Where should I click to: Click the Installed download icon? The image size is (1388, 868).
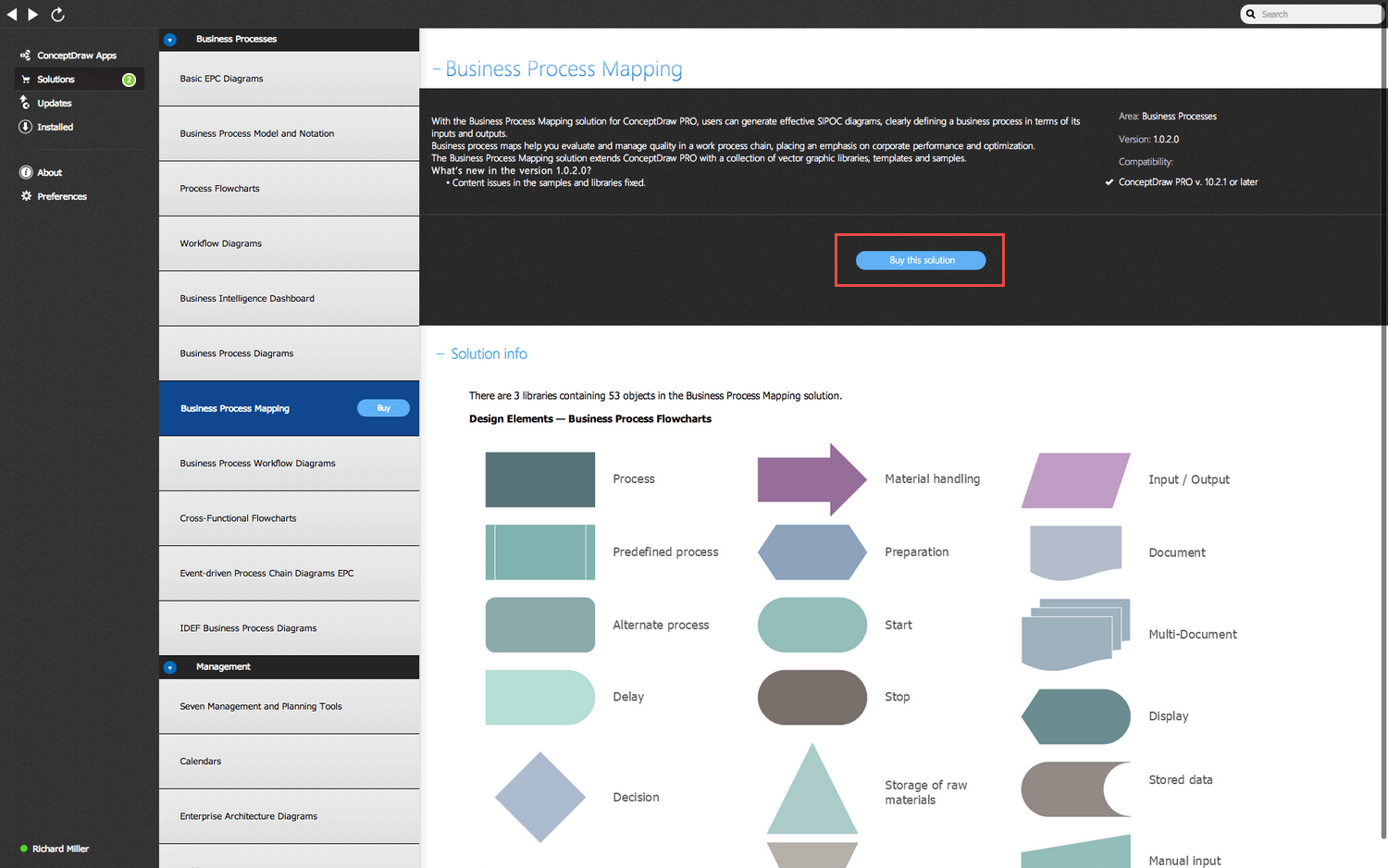click(x=25, y=127)
